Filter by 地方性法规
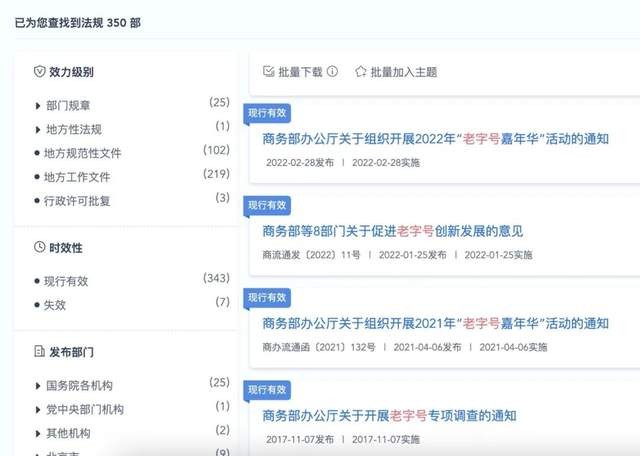Viewport: 640px width, 456px height. 73,129
